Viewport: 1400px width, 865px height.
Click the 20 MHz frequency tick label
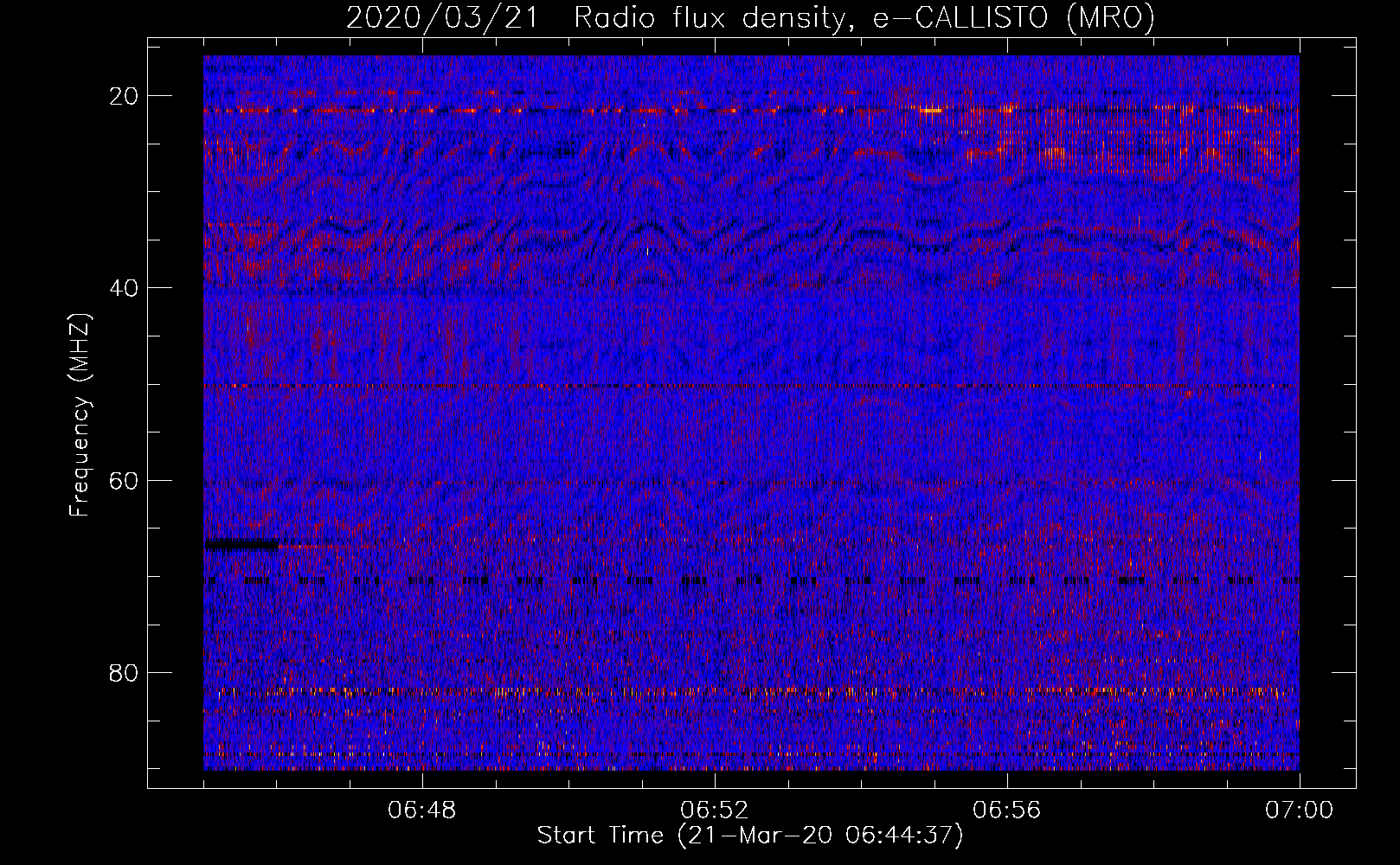[125, 96]
